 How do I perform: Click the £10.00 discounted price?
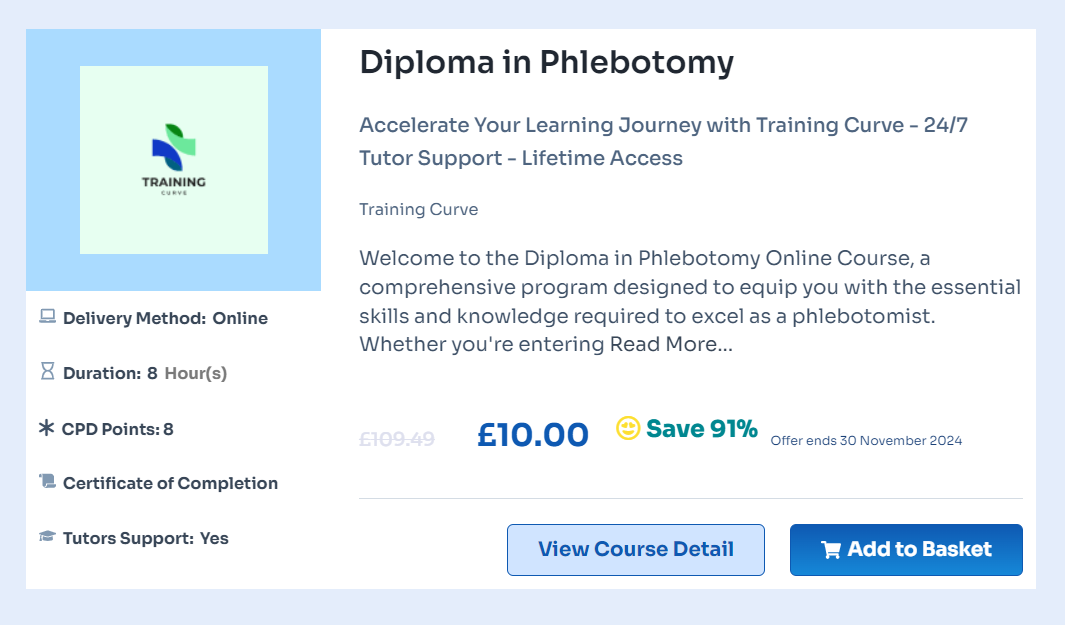532,434
